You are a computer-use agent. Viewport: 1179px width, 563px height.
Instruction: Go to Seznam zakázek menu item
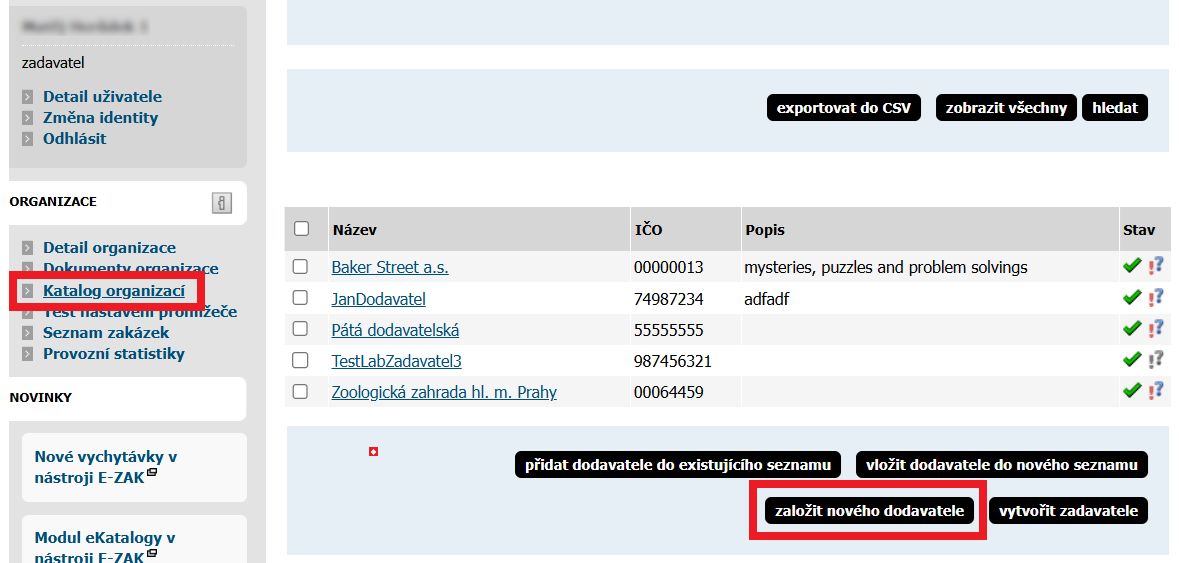(105, 333)
